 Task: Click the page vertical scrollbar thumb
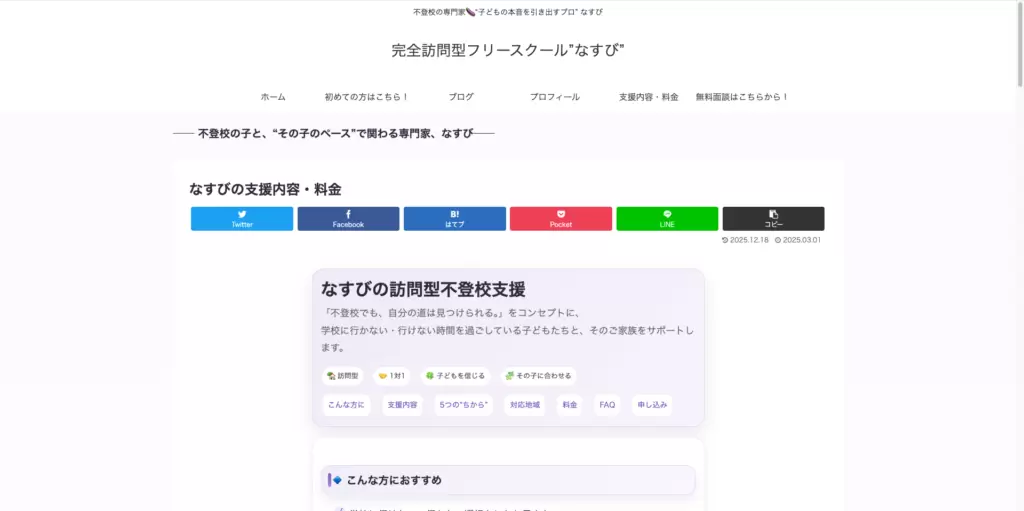coord(1020,44)
